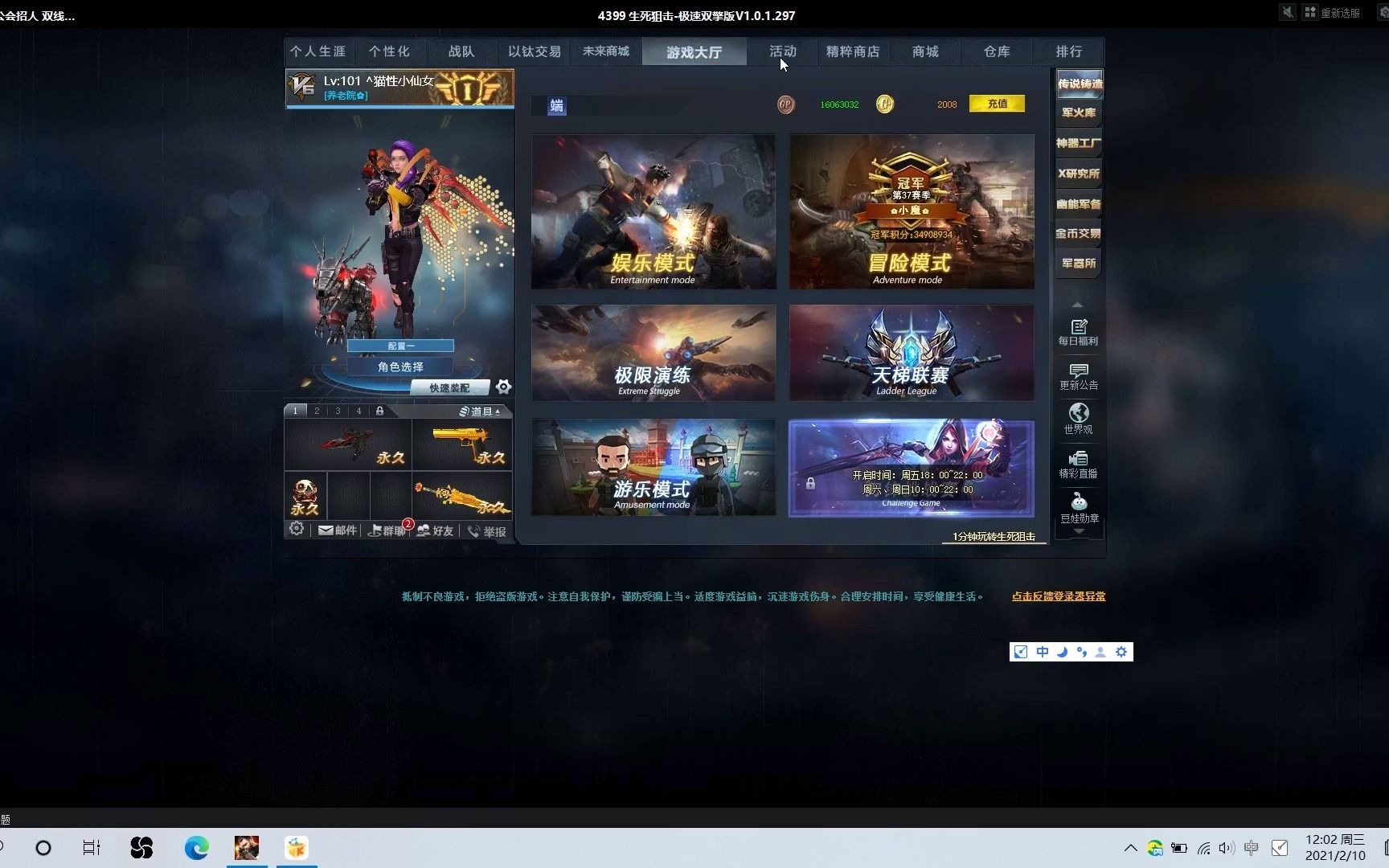The image size is (1389, 868).
Task: Select the golden pistol weapon slot
Action: click(x=462, y=444)
